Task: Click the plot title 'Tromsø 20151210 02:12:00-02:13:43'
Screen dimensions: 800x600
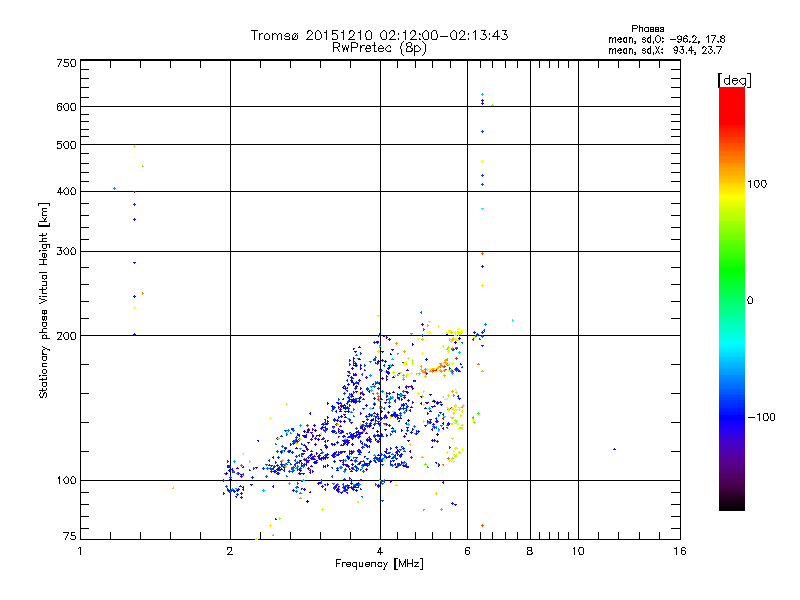Action: tap(379, 35)
